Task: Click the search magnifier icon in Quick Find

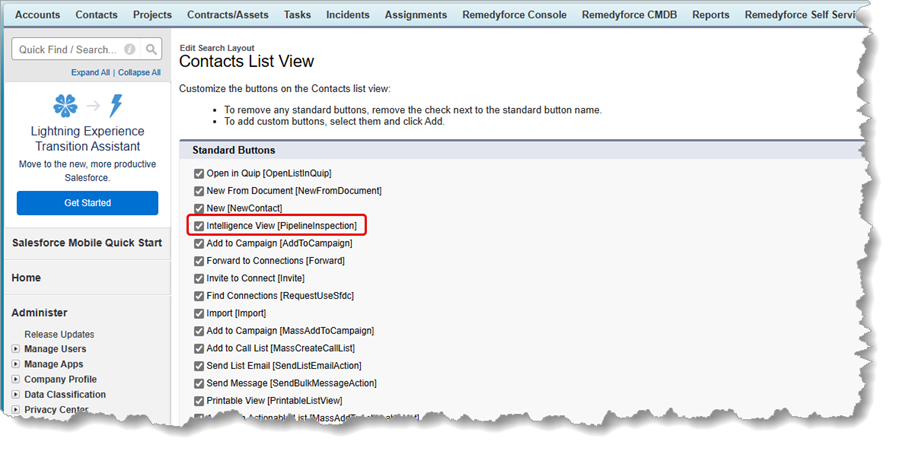Action: [151, 49]
